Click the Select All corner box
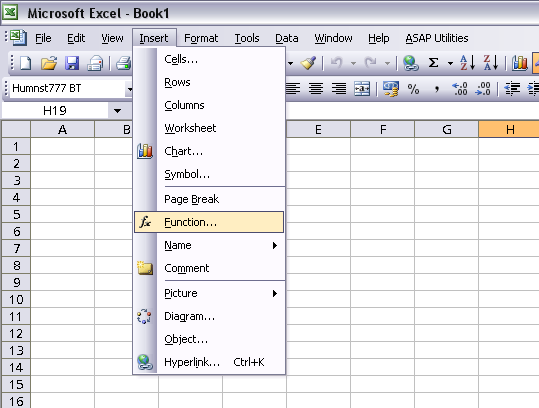539x408 pixels. pos(16,130)
